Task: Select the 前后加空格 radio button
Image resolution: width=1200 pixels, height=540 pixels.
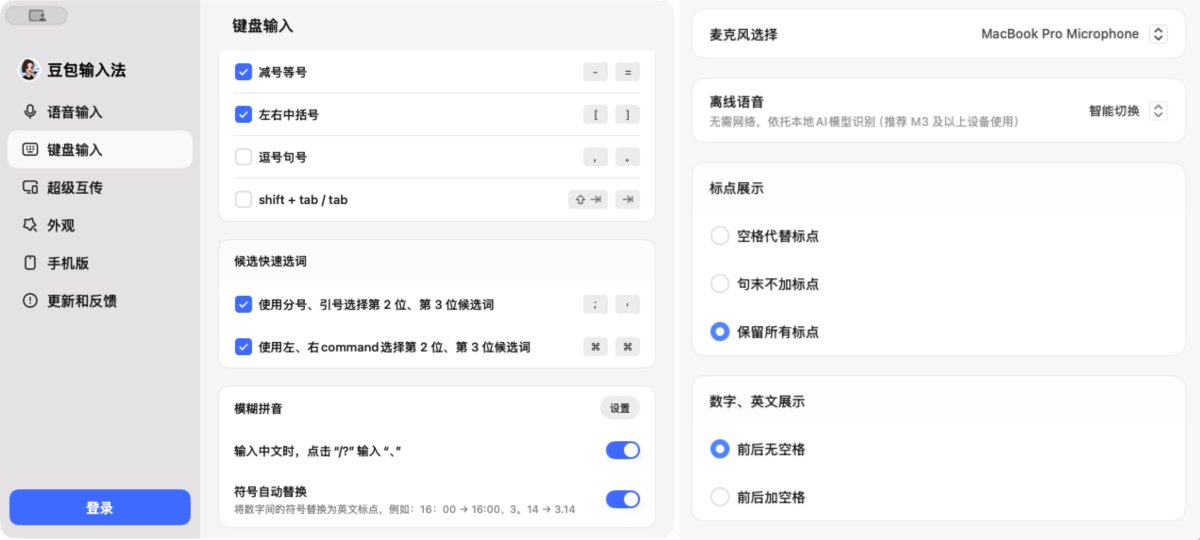Action: (x=719, y=497)
